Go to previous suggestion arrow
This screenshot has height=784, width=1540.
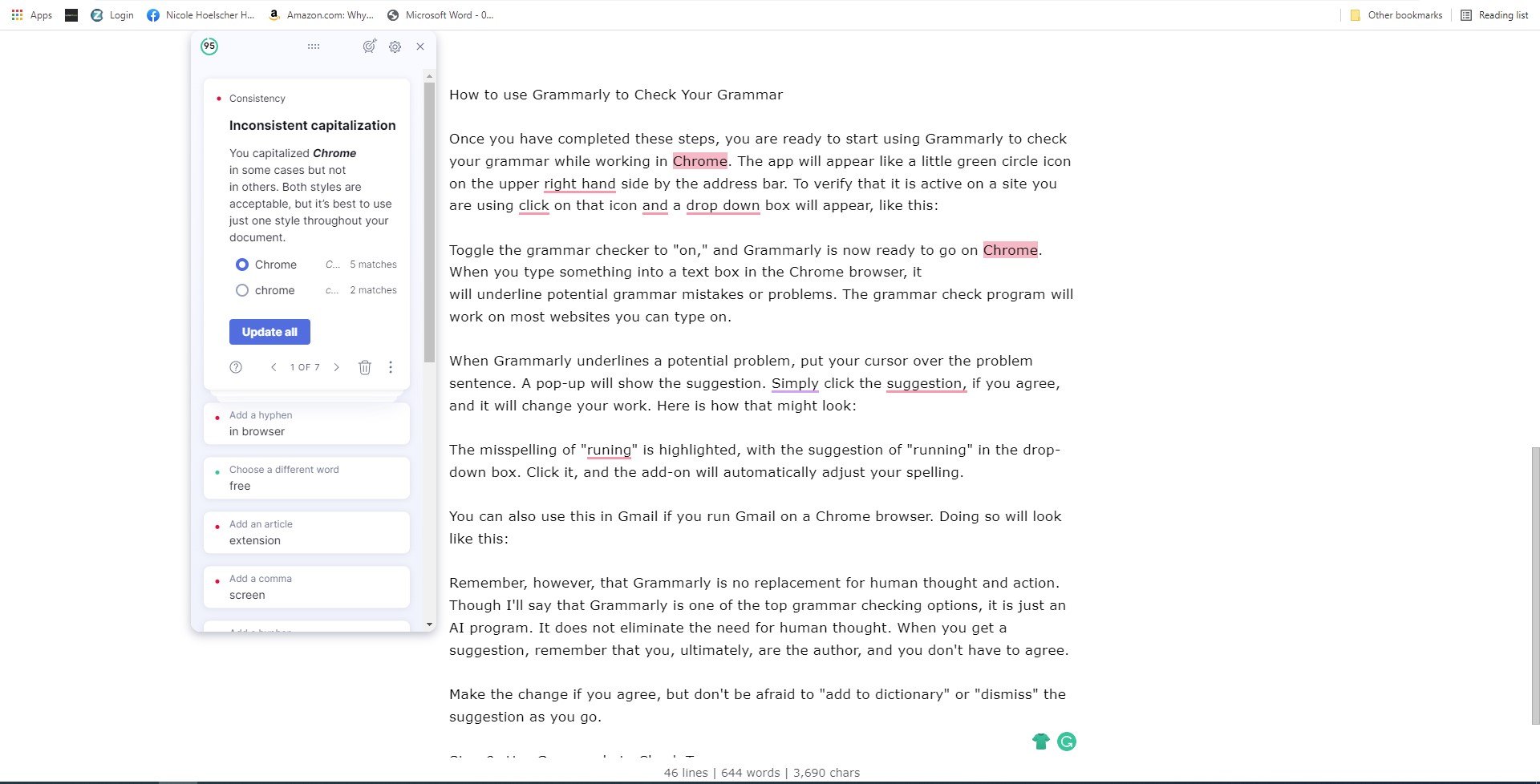click(x=274, y=367)
